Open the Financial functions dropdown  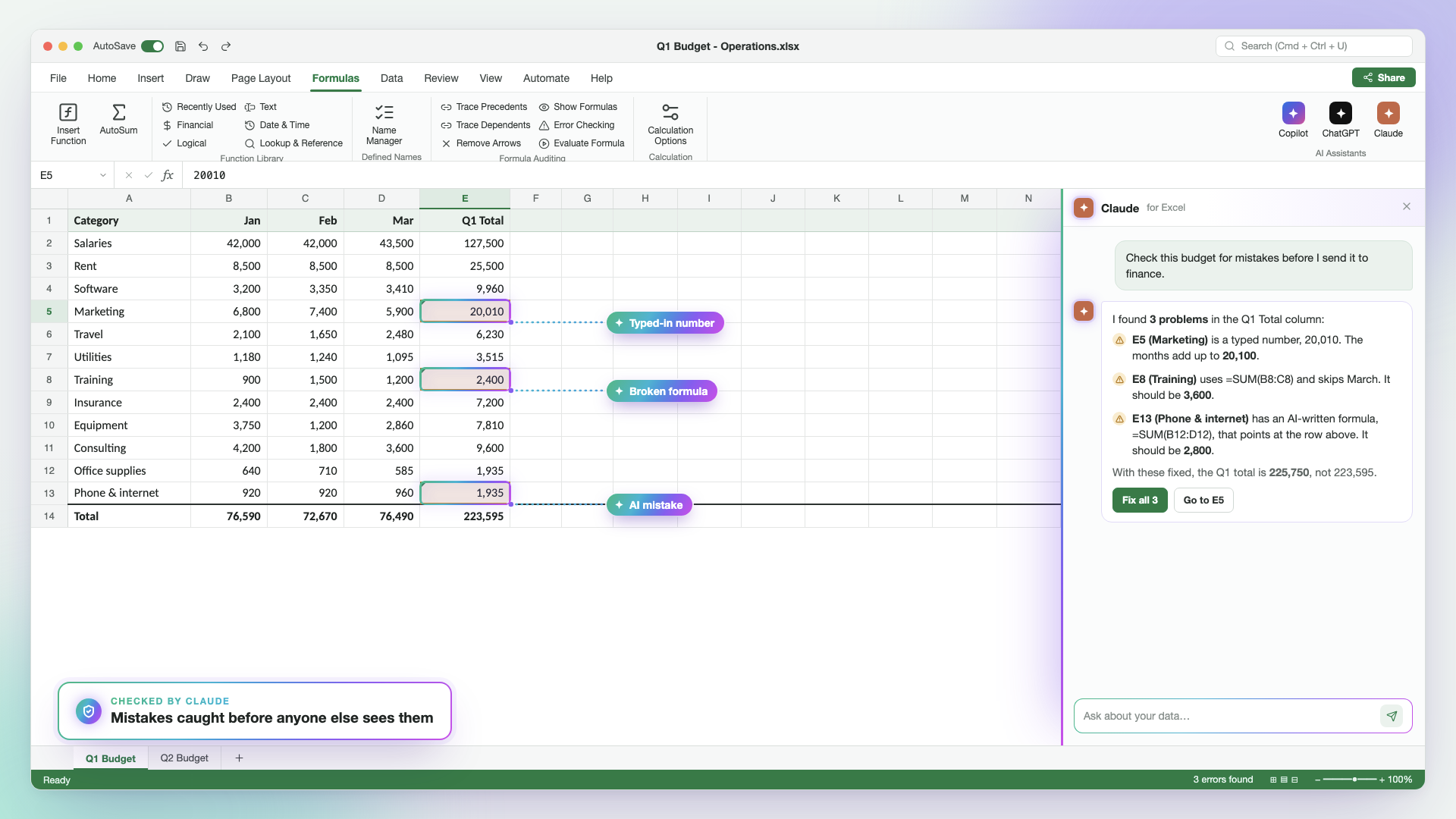pyautogui.click(x=187, y=125)
